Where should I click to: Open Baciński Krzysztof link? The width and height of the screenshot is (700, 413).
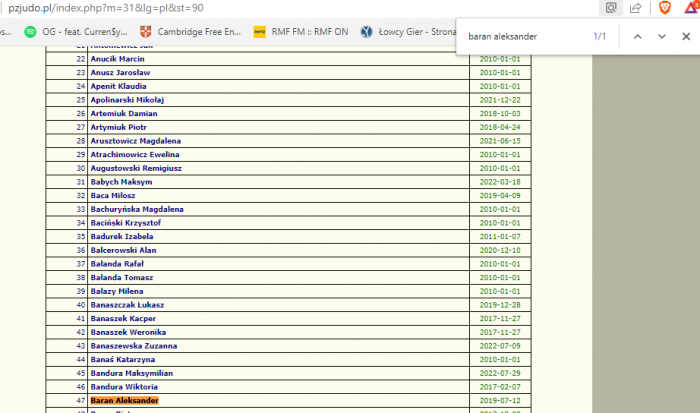(x=125, y=223)
